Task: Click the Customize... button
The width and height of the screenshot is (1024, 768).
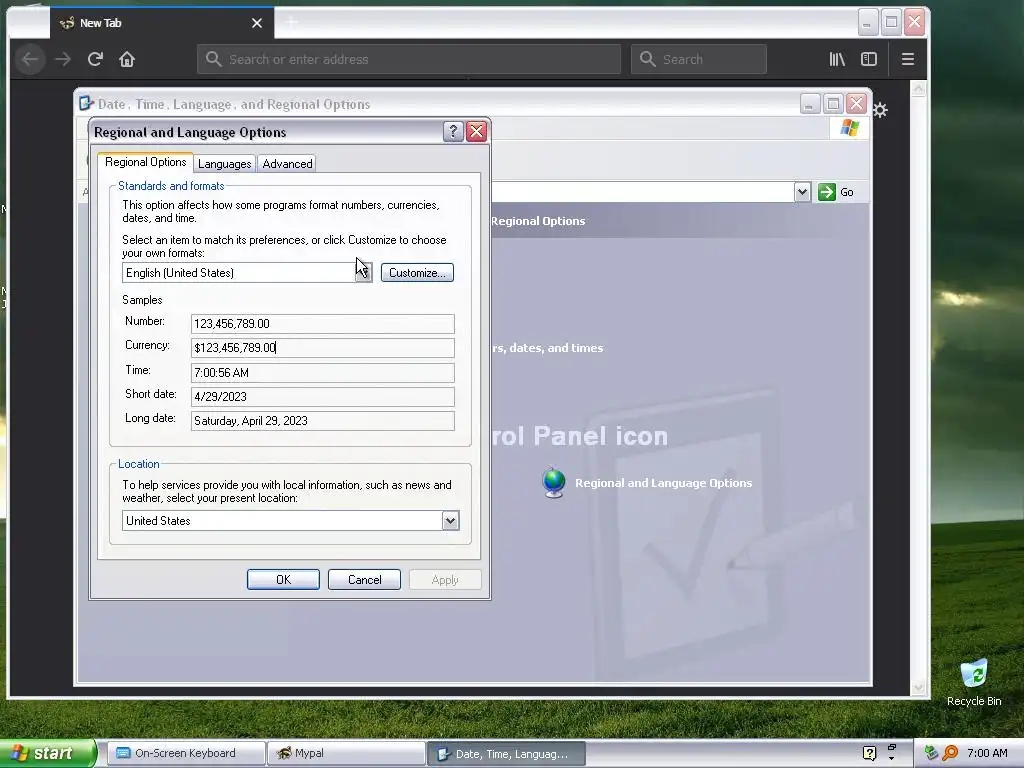Action: (417, 272)
